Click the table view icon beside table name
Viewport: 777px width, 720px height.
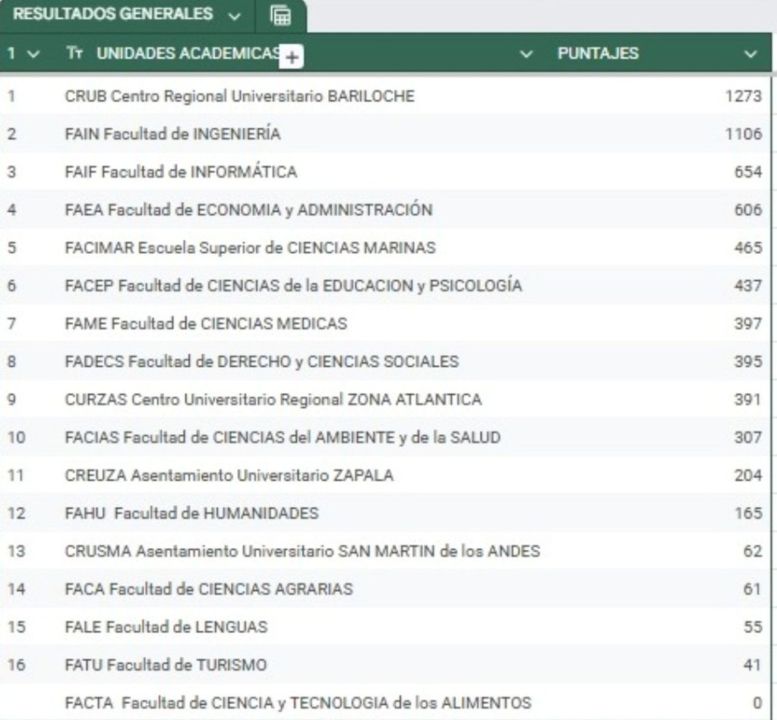[281, 15]
